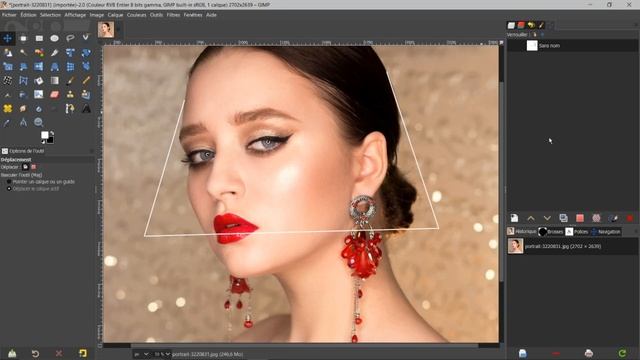Swap foreground and background colors

[x=52, y=133]
